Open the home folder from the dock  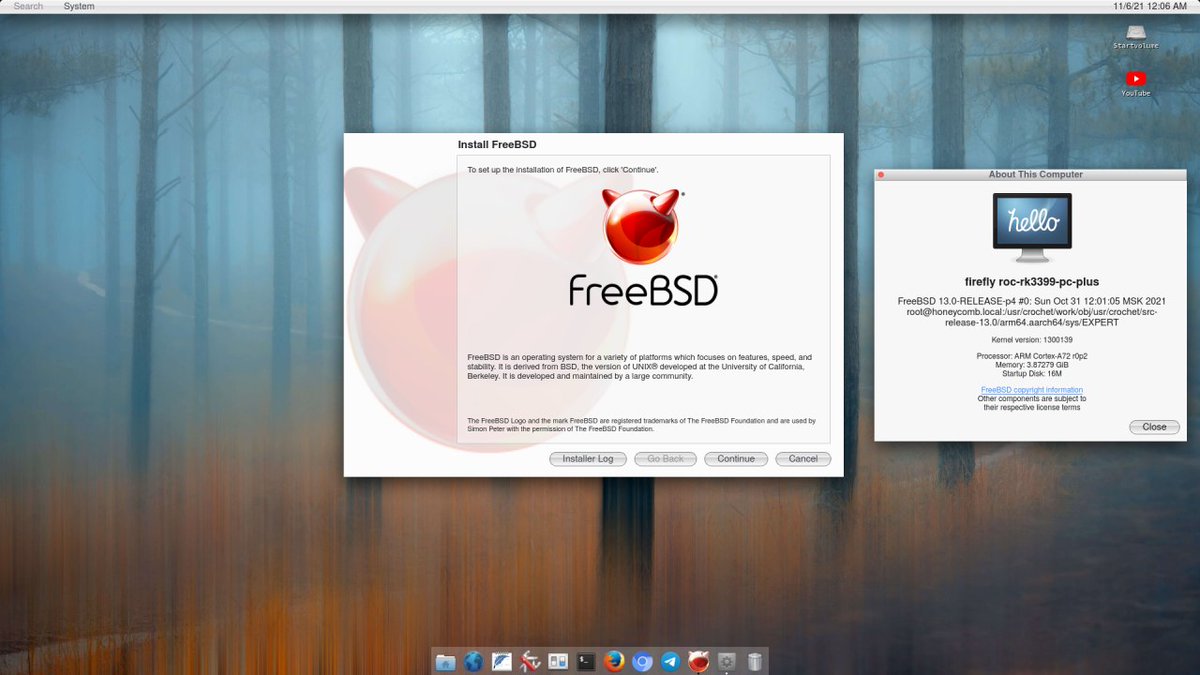point(446,662)
